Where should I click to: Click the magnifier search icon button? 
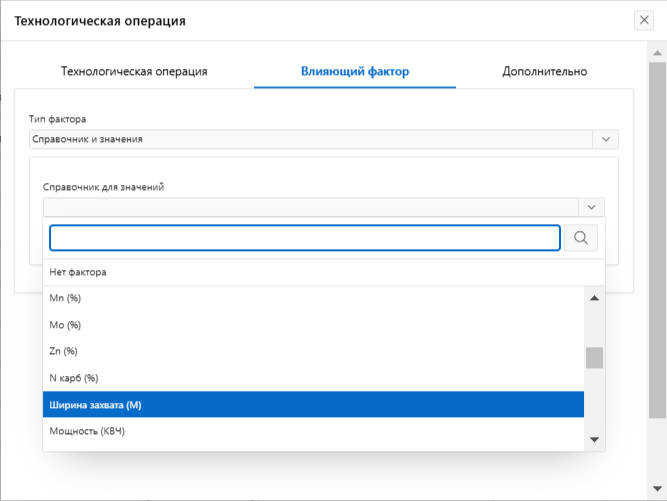582,238
